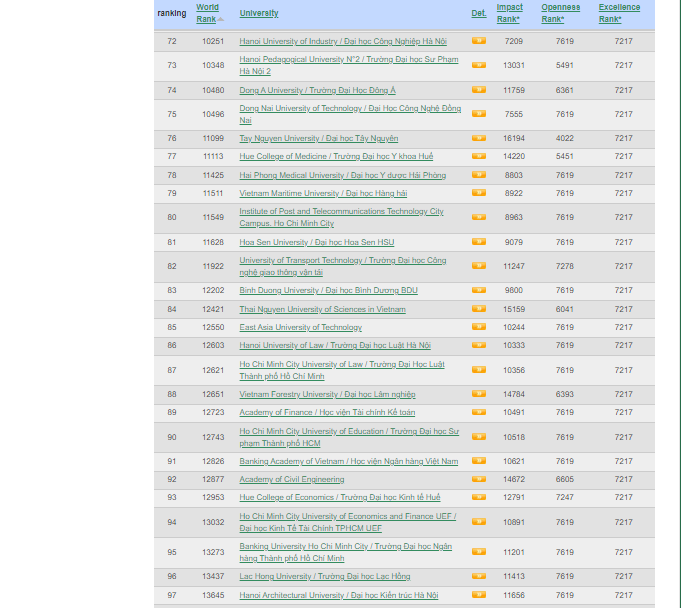The image size is (681, 608).
Task: Open details icon for Institute of Post and Telecommunications
Action: click(x=479, y=217)
